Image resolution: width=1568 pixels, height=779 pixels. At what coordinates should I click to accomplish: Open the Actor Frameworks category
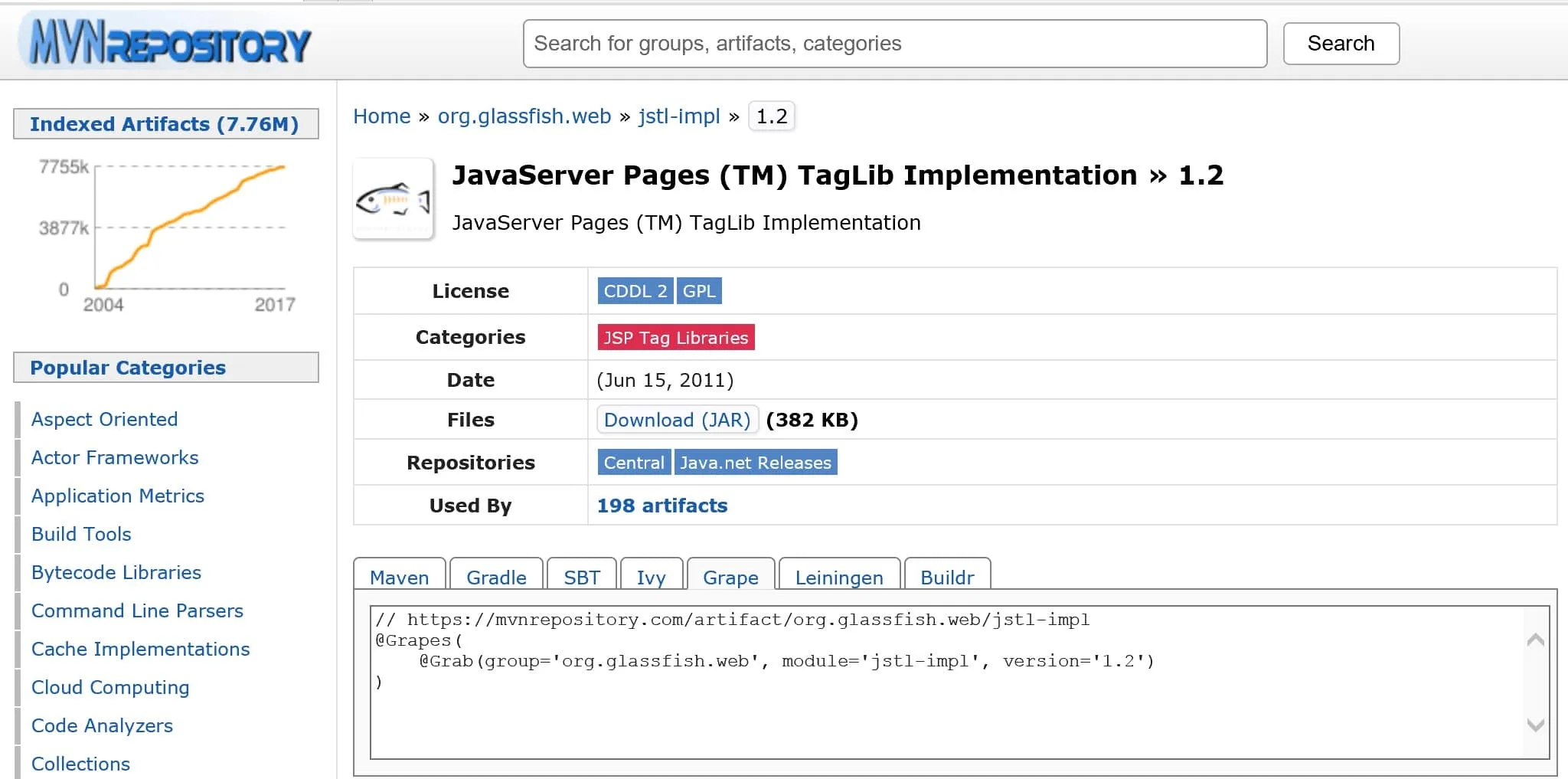(x=115, y=457)
